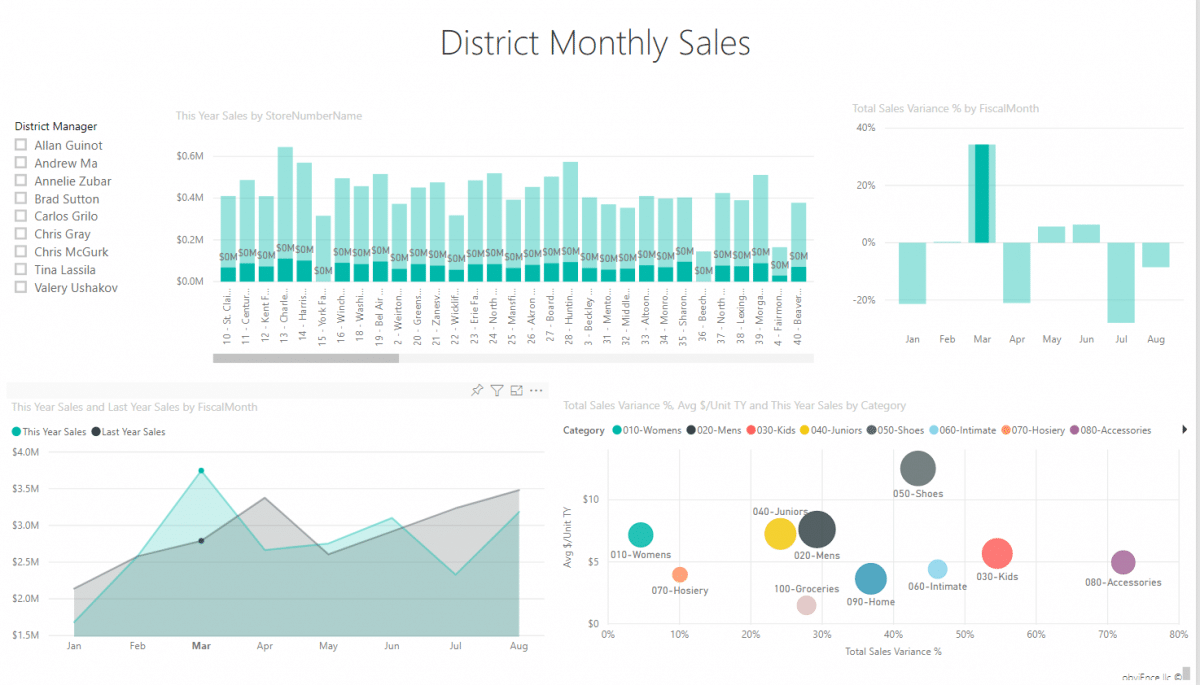
Task: Click the Last Year Sales legend marker
Action: tap(96, 432)
